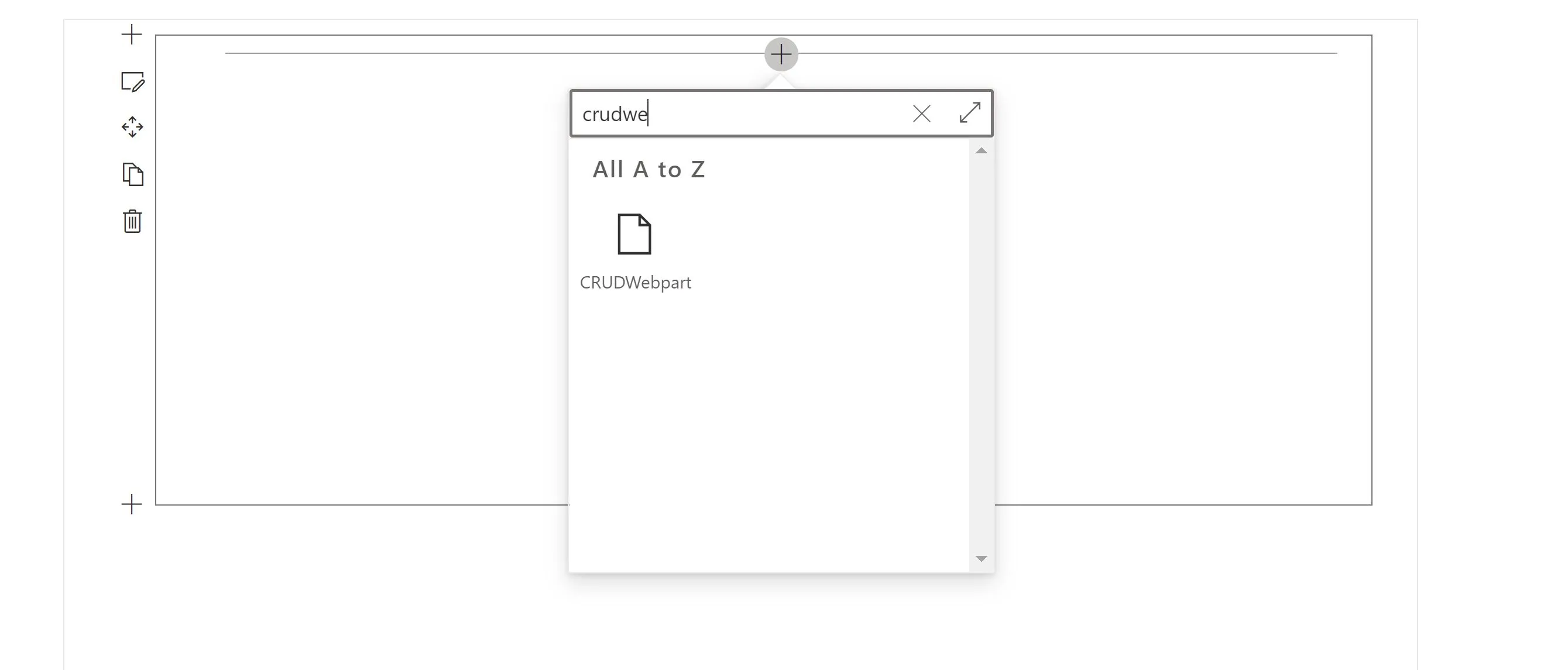Select the gray plus button above the divider
Image resolution: width=1568 pixels, height=670 pixels.
pyautogui.click(x=781, y=54)
